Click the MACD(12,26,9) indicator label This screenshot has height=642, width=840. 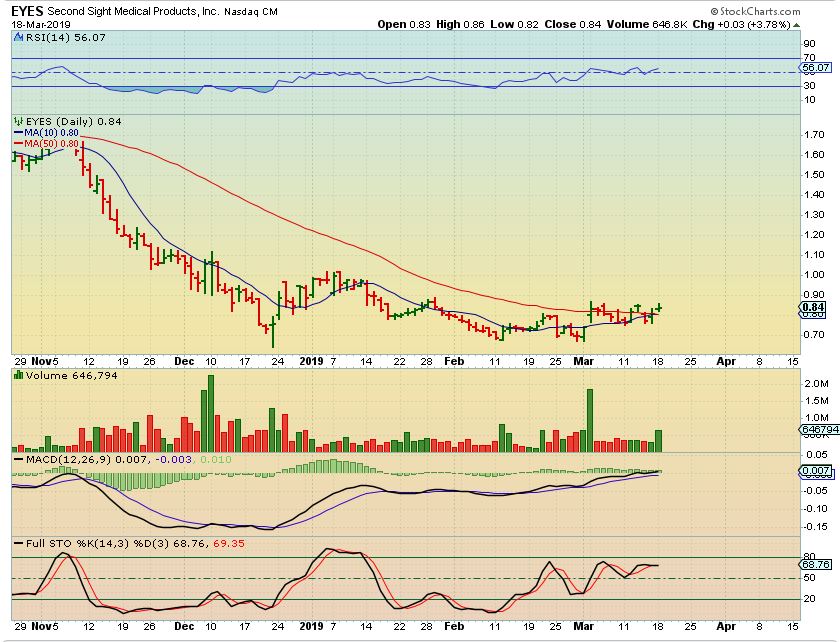coord(69,460)
